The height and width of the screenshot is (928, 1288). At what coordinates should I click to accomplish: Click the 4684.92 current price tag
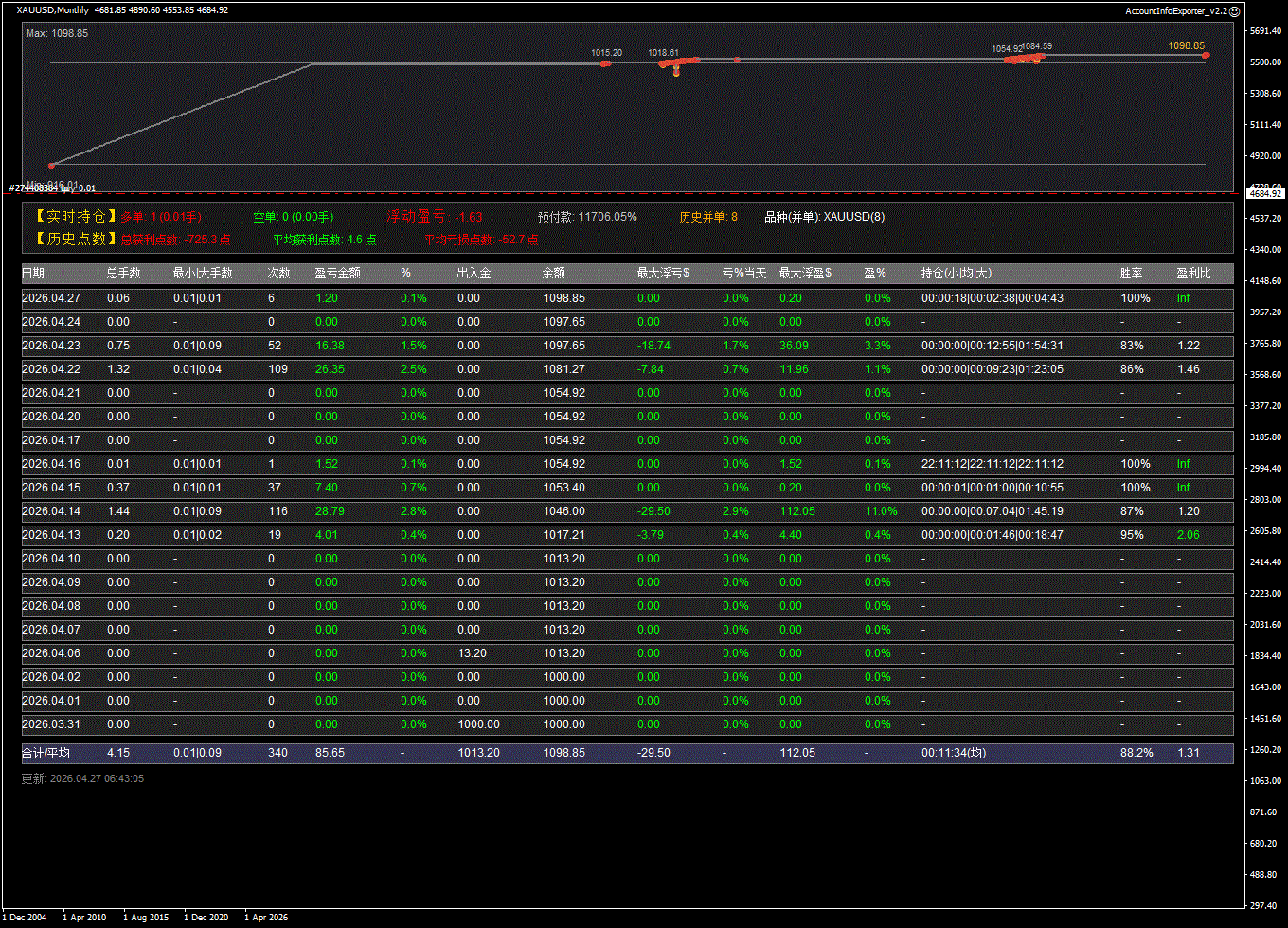coord(1264,193)
